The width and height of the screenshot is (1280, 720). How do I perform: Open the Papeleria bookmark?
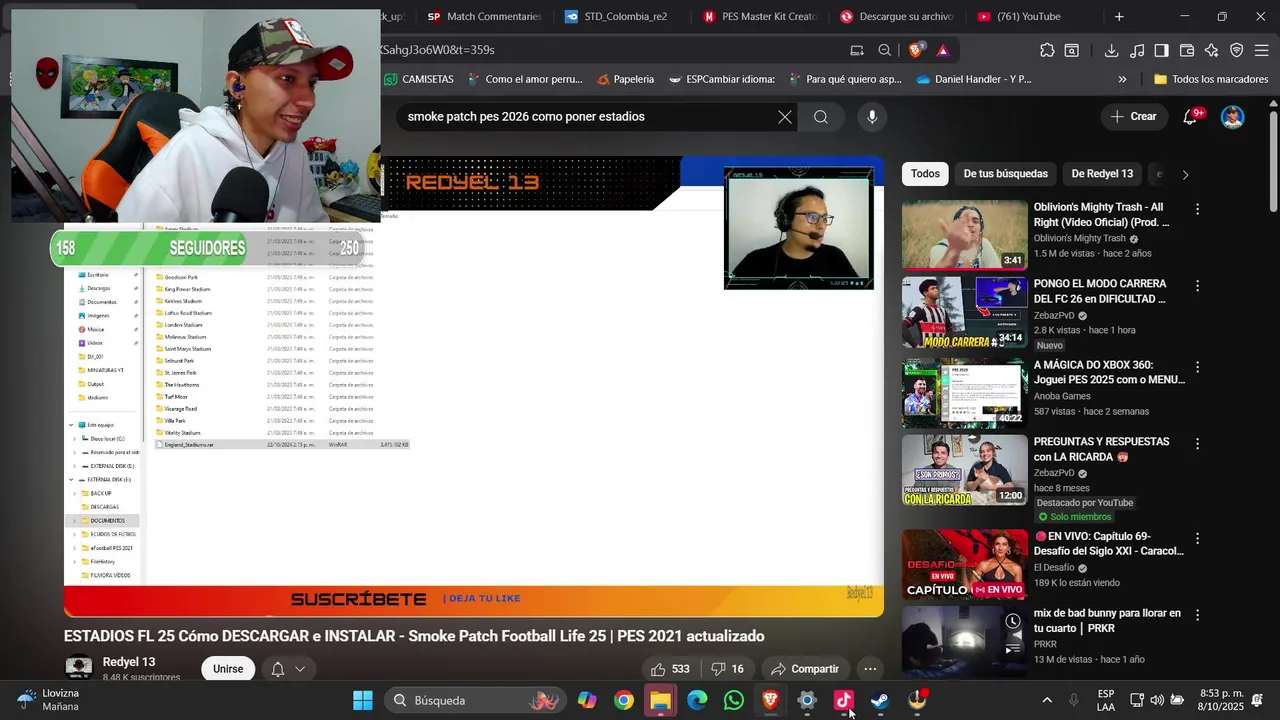[625, 79]
